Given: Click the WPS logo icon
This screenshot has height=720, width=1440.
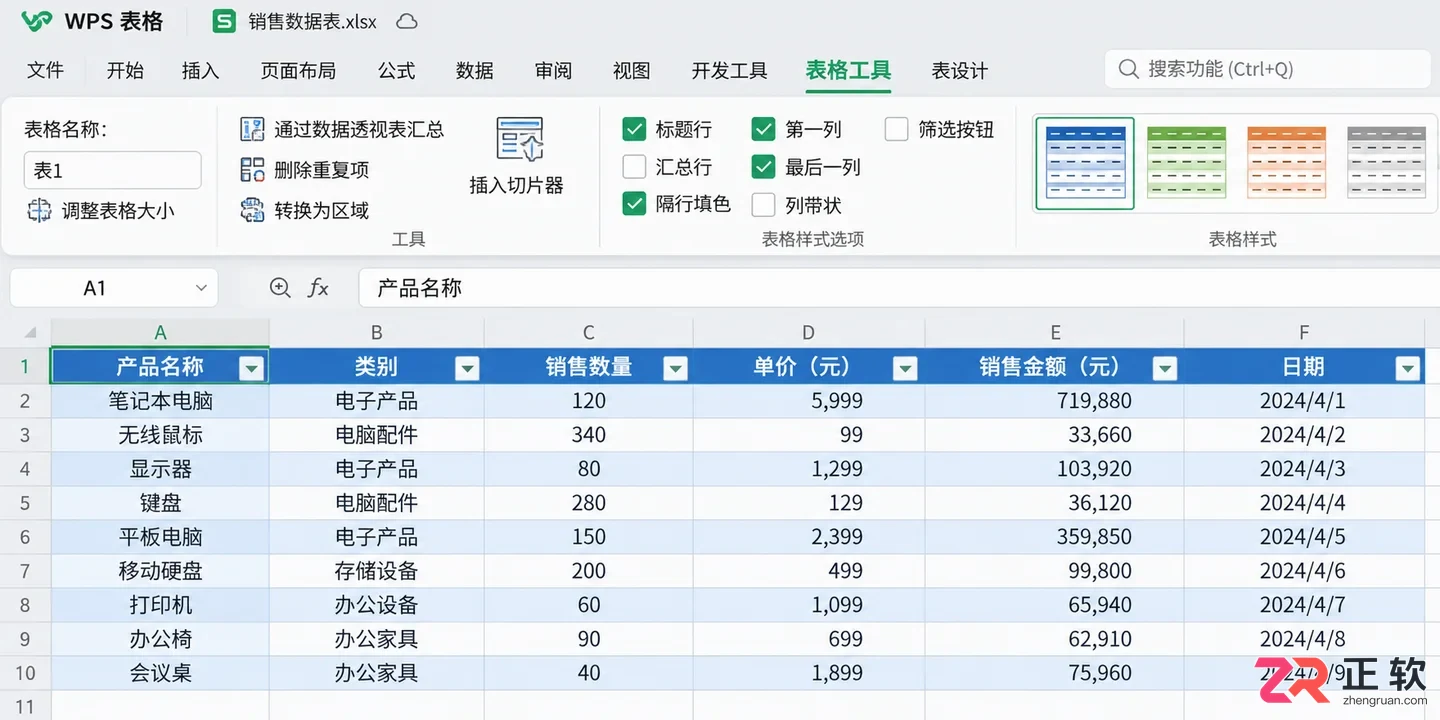Looking at the screenshot, I should point(37,21).
